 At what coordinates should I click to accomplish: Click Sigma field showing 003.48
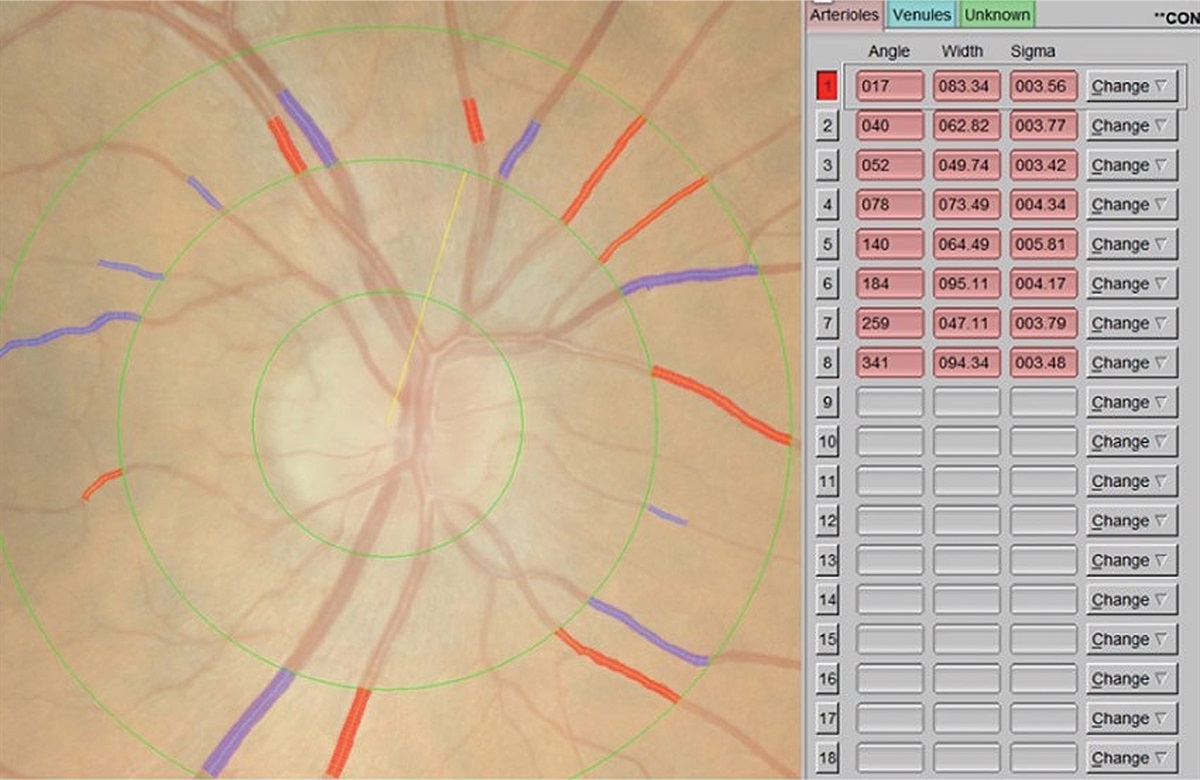[x=1043, y=363]
